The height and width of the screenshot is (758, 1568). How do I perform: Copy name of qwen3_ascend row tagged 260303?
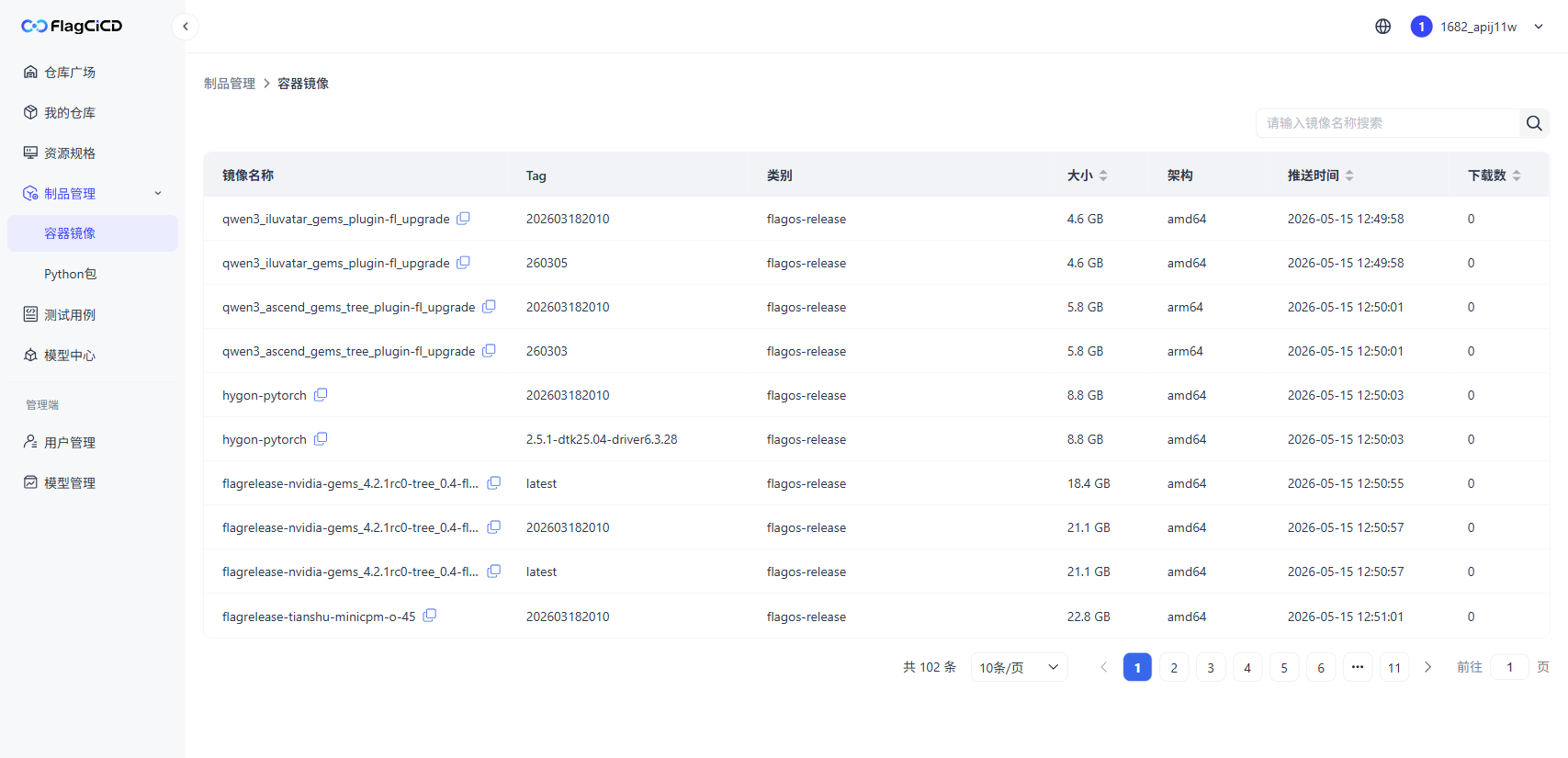tap(490, 351)
